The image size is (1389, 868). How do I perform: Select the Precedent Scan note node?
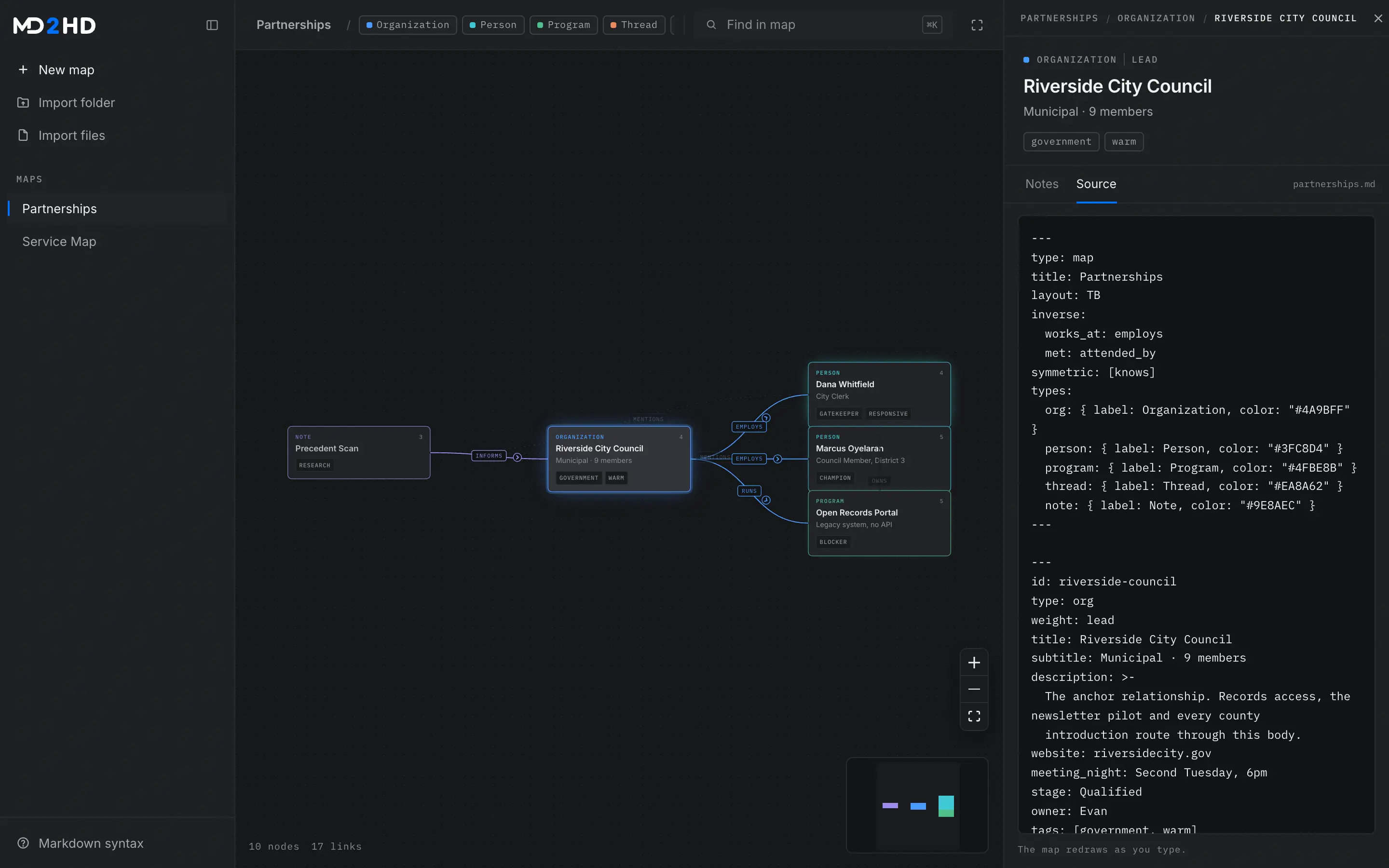pyautogui.click(x=359, y=452)
